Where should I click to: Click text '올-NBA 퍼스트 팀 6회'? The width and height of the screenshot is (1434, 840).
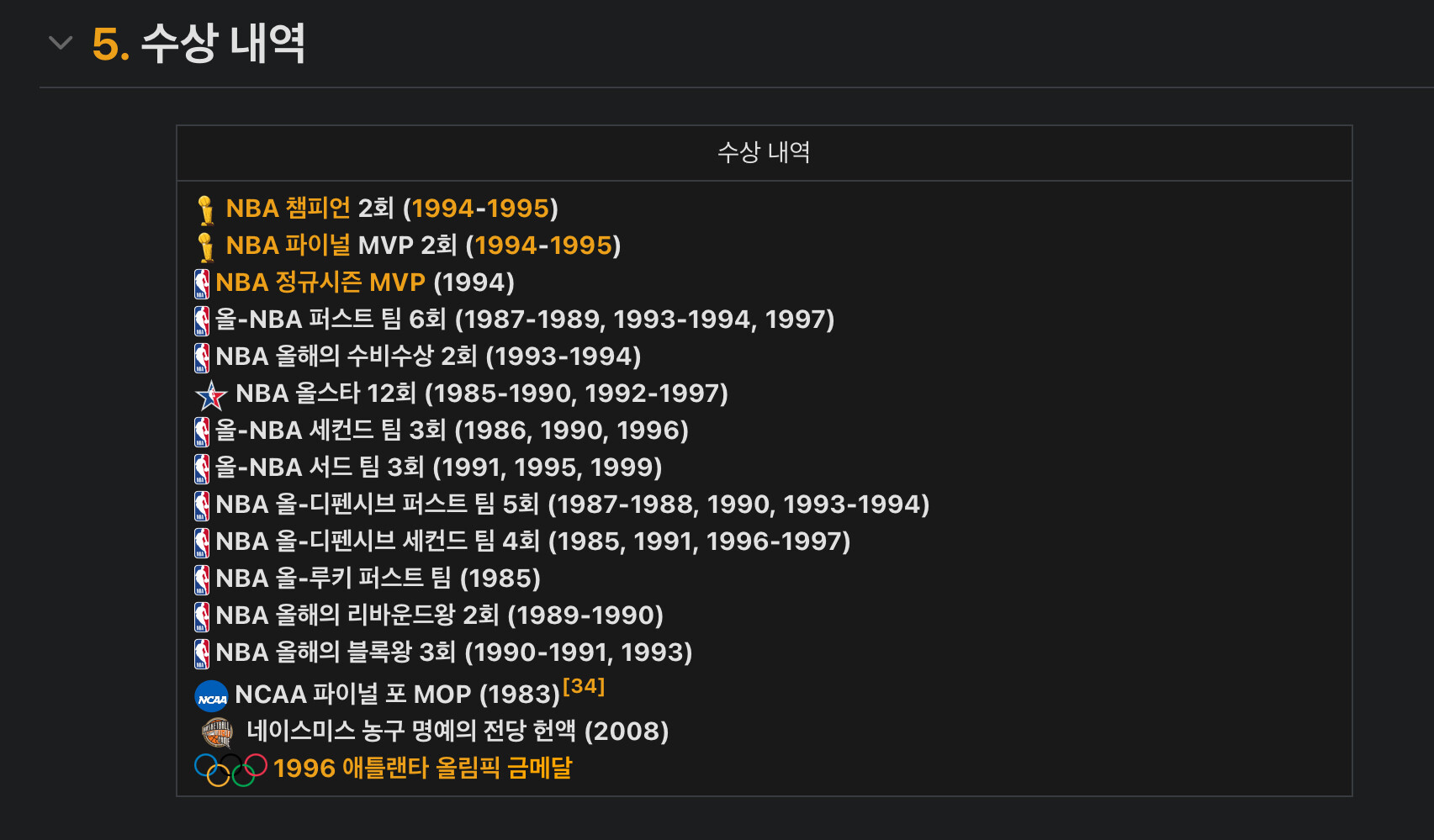pyautogui.click(x=331, y=319)
